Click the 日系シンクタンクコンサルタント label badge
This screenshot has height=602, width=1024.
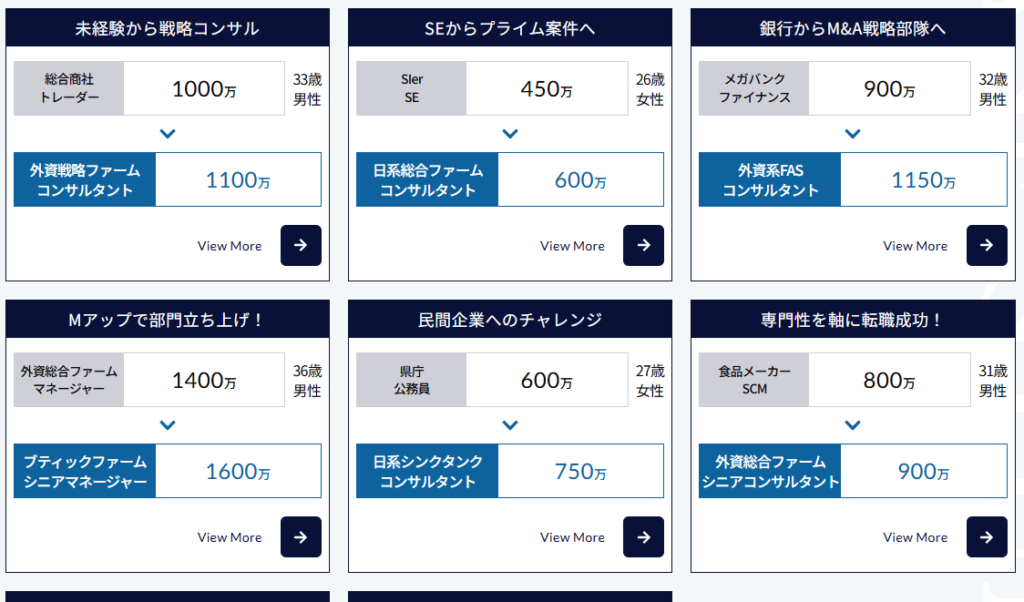coord(427,470)
